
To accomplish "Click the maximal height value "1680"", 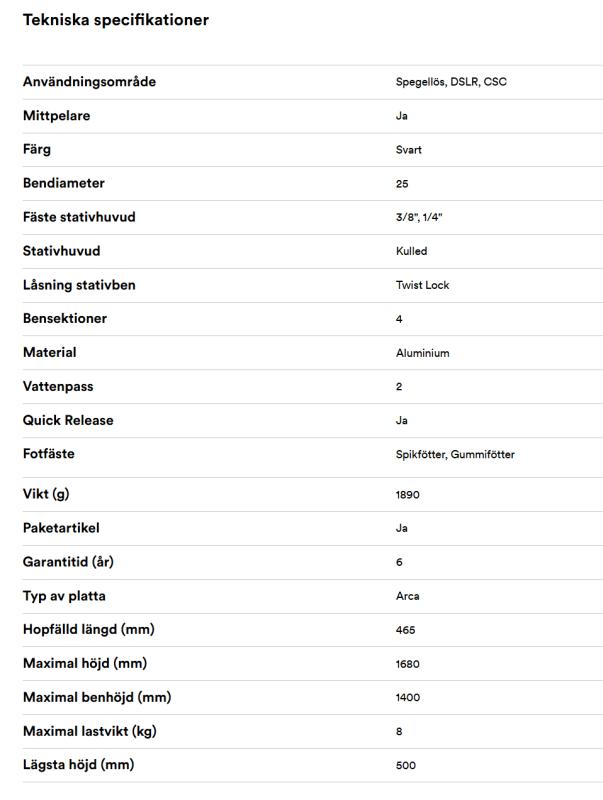I will click(x=407, y=664).
